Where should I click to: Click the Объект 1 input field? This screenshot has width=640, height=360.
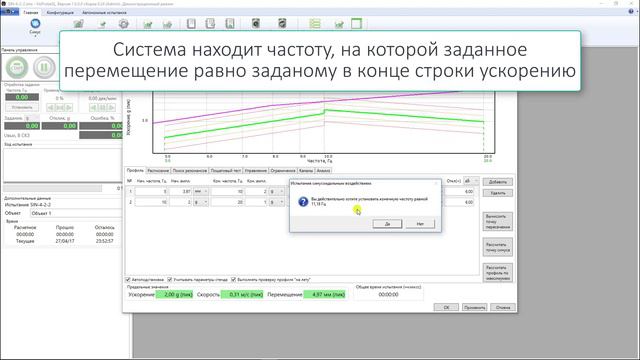pos(76,213)
